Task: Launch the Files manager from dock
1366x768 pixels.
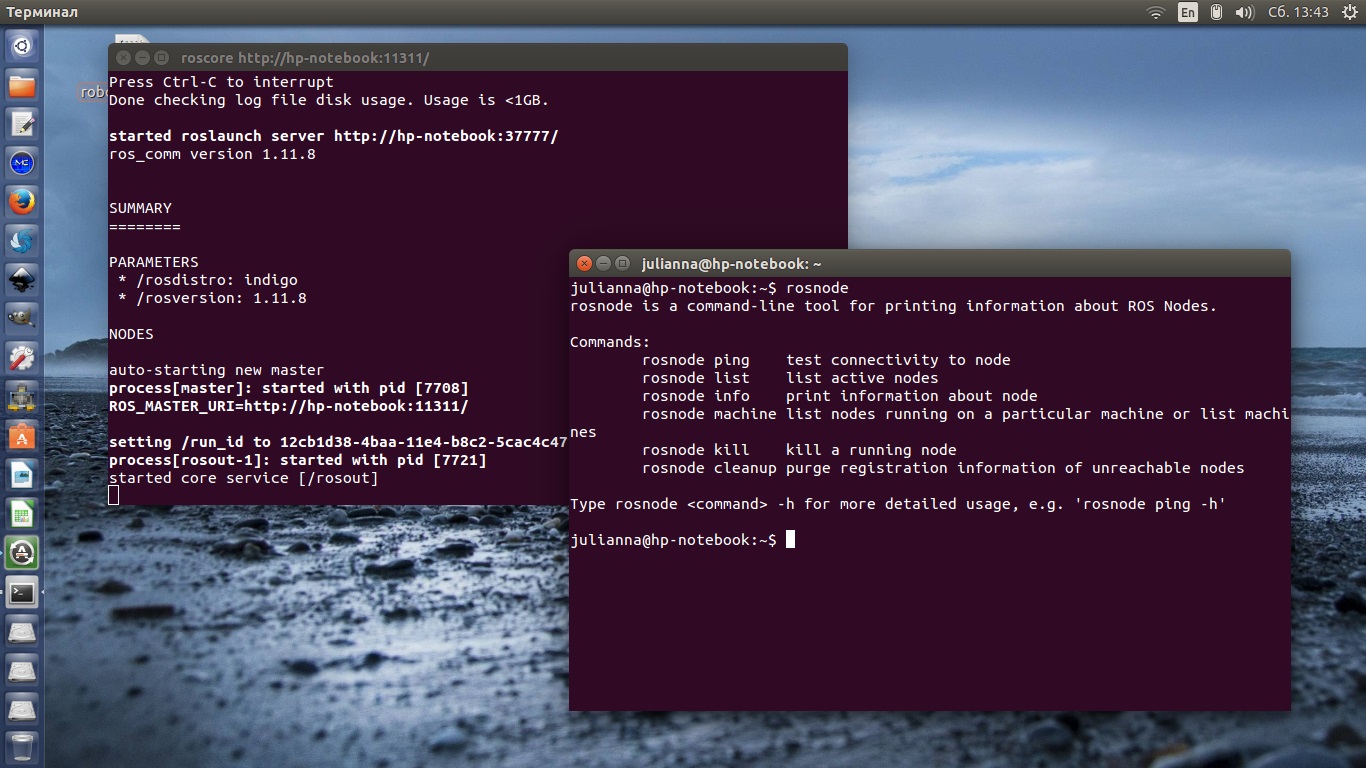Action: [22, 85]
